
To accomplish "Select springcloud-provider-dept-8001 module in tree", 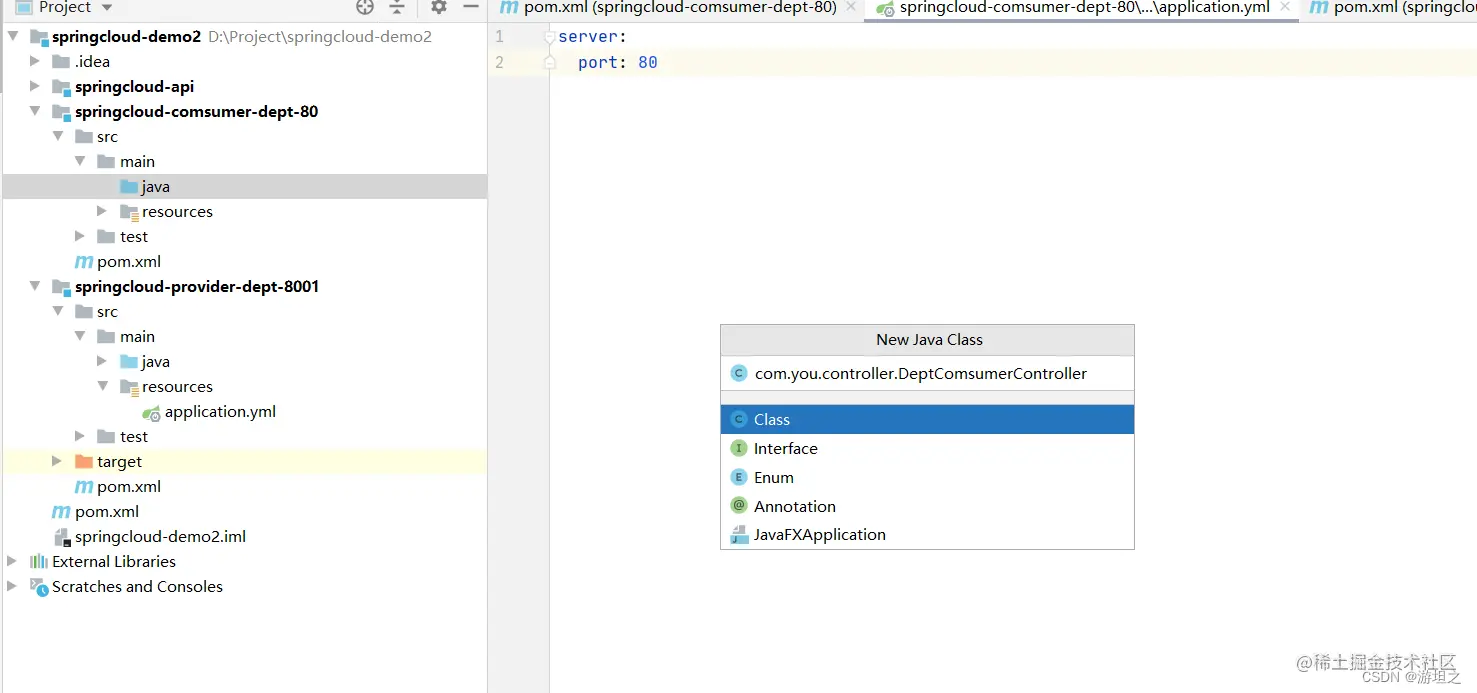I will pos(197,287).
